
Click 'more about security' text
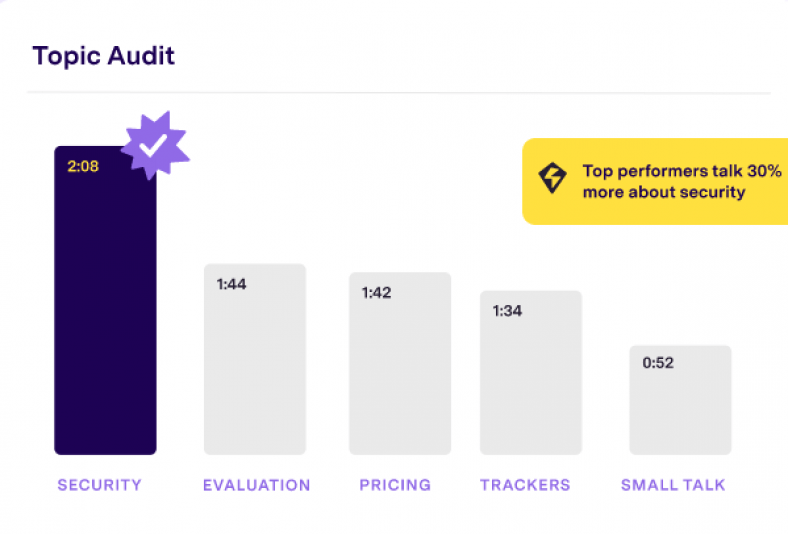[x=663, y=192]
